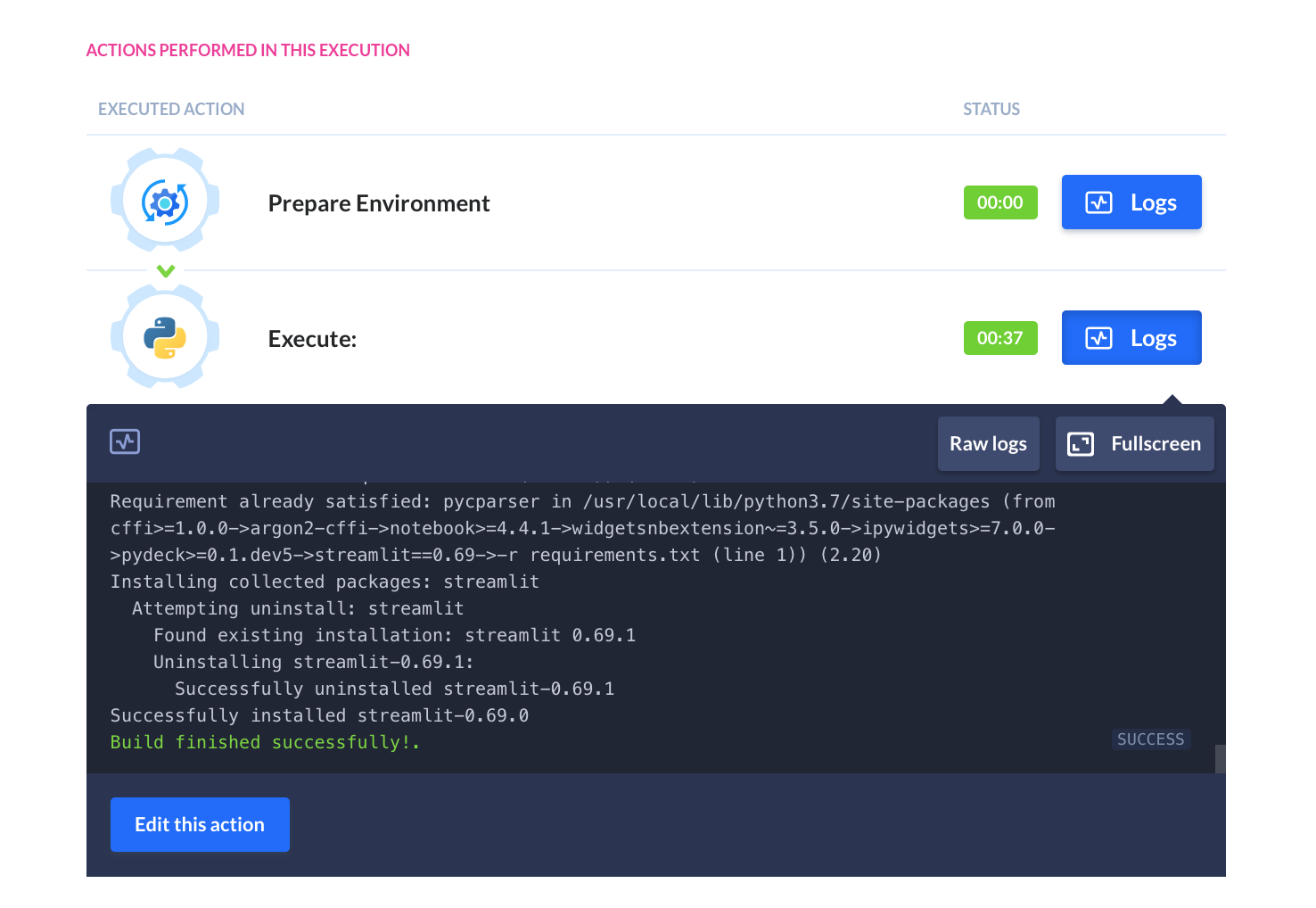
Task: Click the SUCCESS badge in the log
Action: (x=1150, y=739)
